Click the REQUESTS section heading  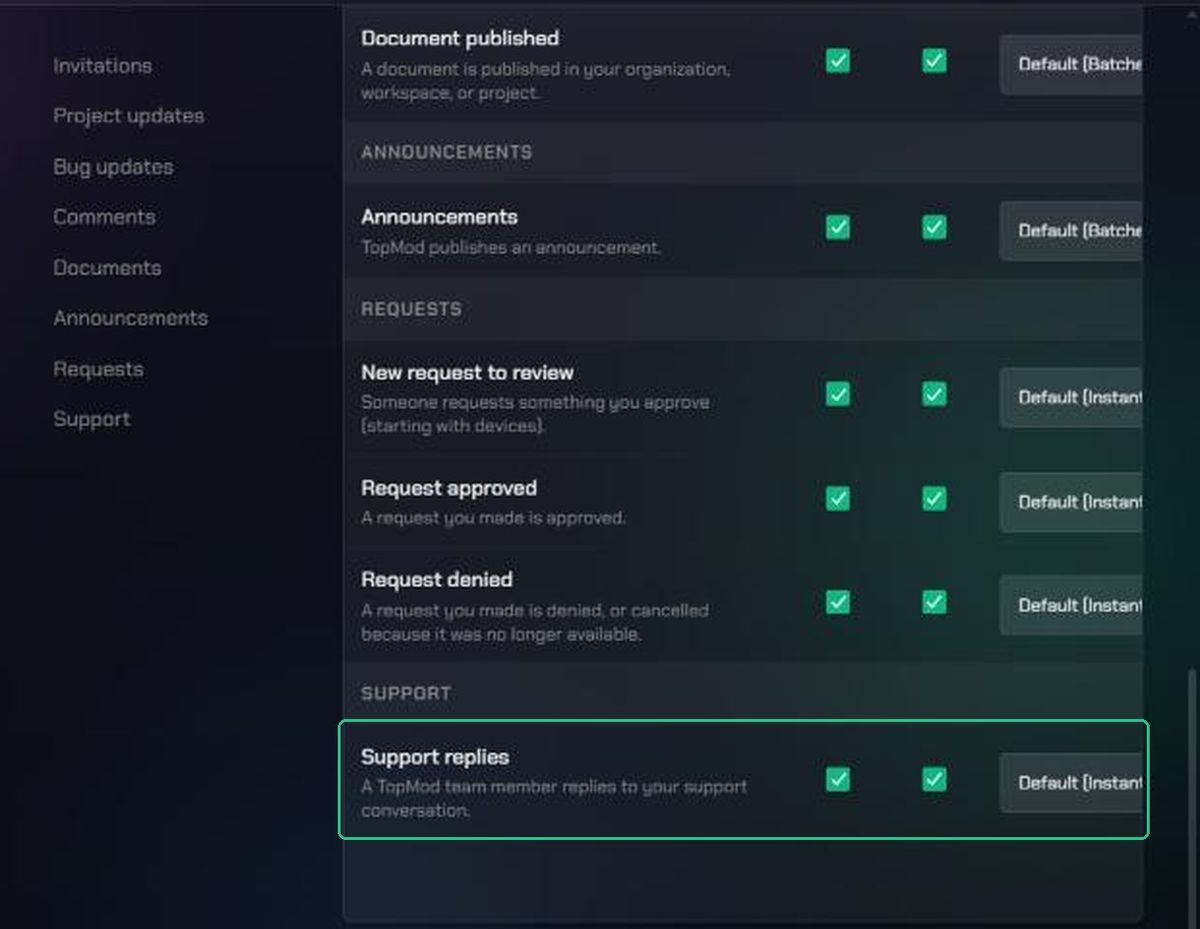411,309
